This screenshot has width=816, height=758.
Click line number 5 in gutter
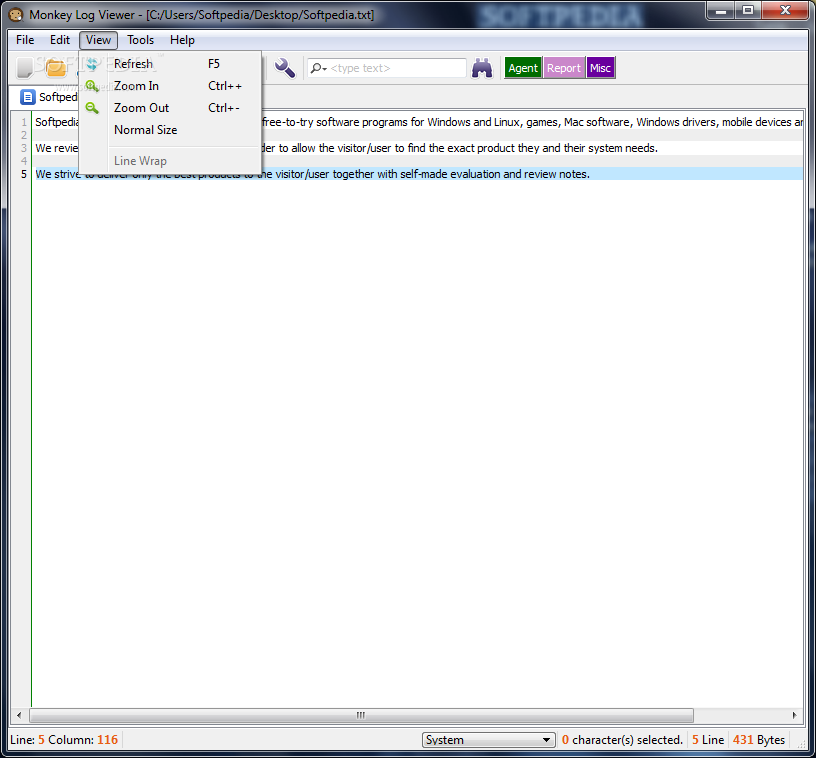[x=23, y=174]
